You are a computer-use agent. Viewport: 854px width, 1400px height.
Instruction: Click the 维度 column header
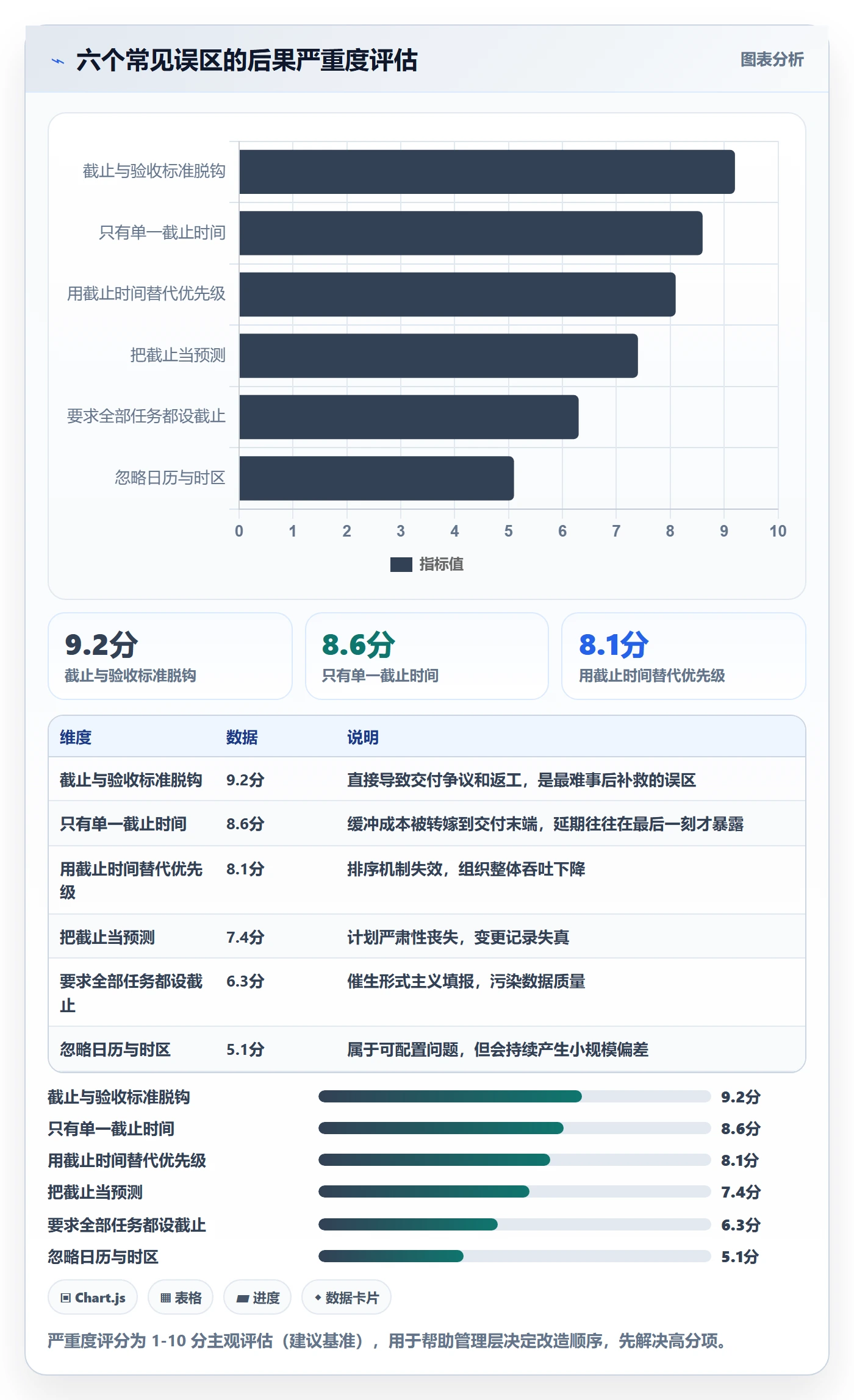click(x=76, y=737)
